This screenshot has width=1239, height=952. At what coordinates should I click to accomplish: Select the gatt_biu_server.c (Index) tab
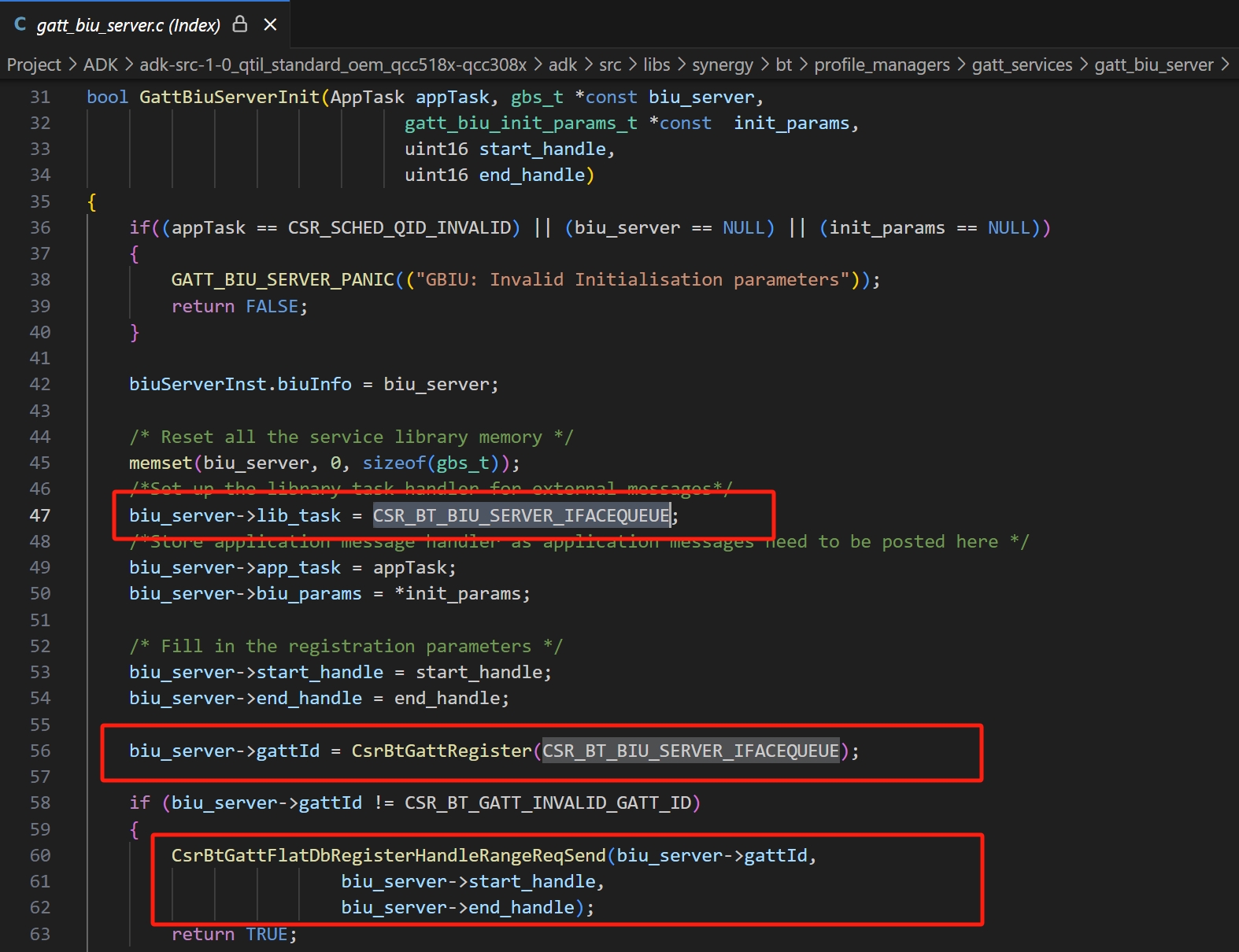click(x=128, y=25)
